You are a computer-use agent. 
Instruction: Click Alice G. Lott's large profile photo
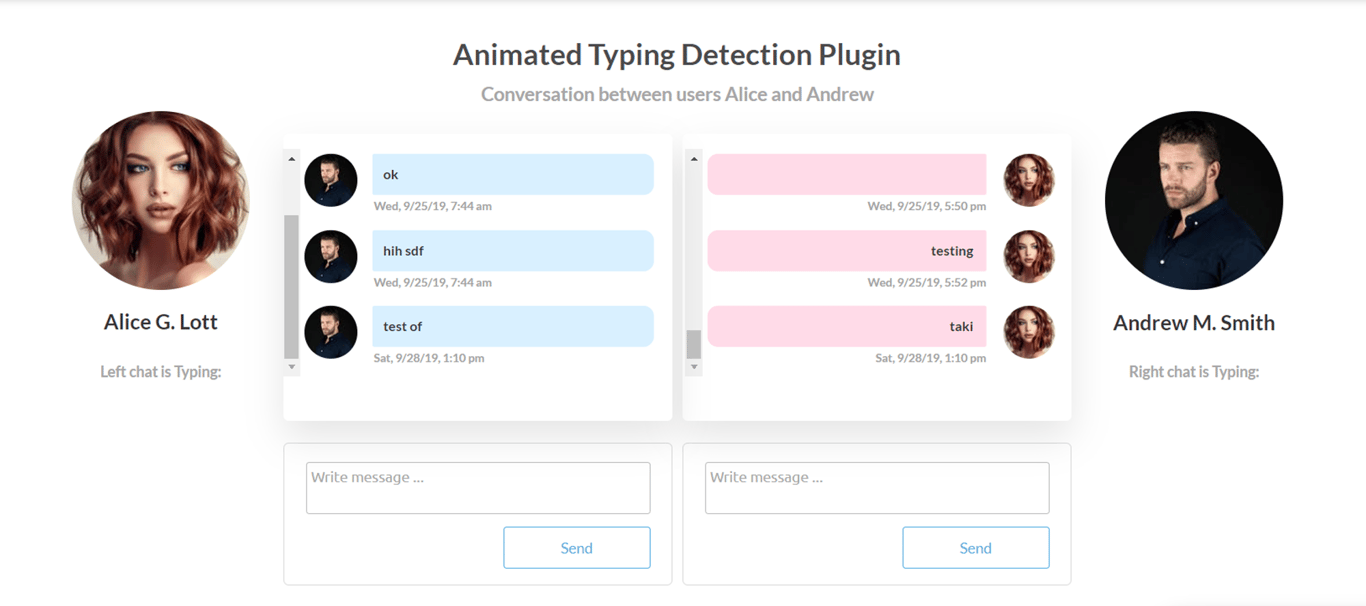[x=161, y=200]
